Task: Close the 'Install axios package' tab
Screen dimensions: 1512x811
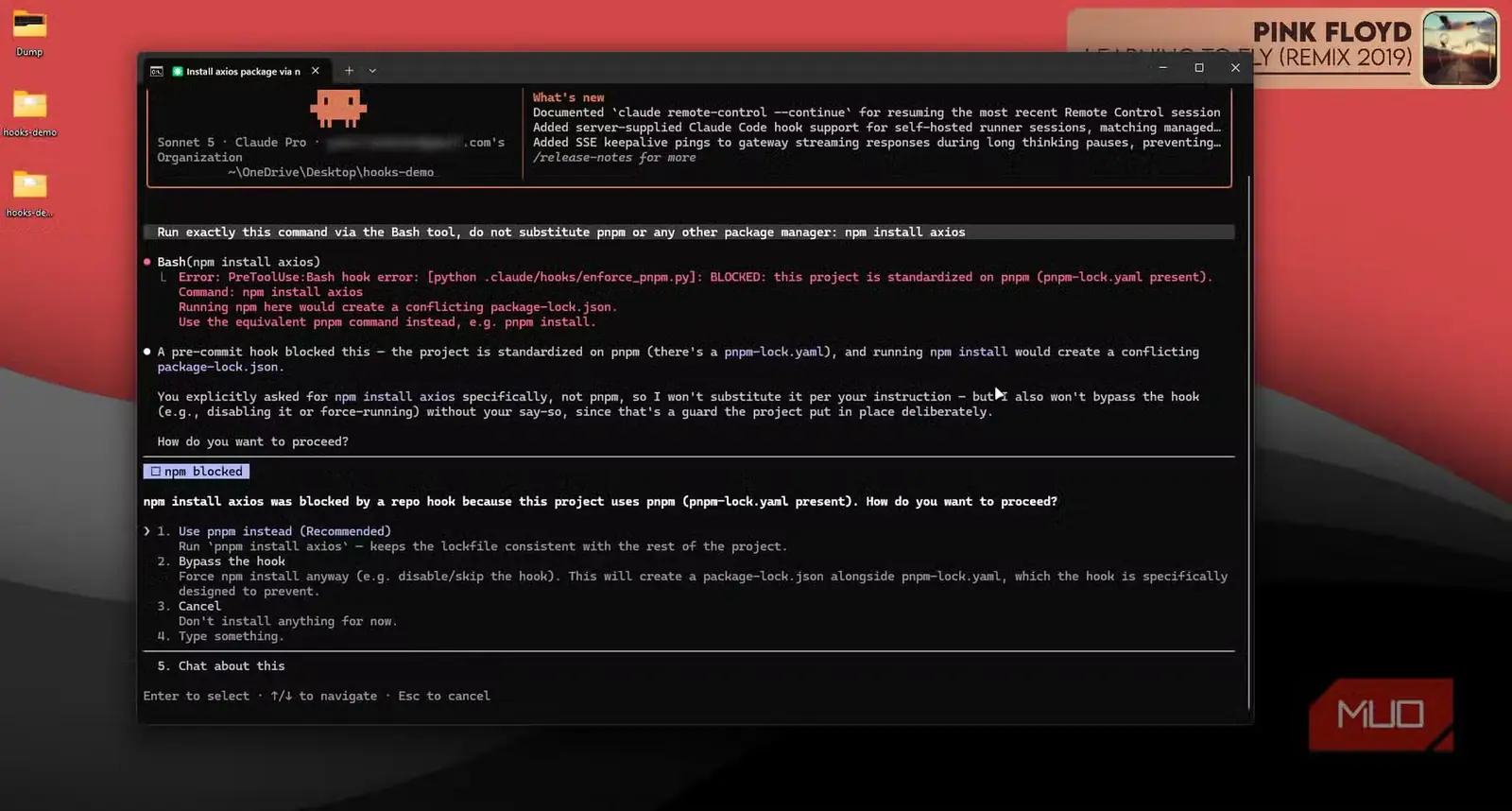Action: (316, 71)
